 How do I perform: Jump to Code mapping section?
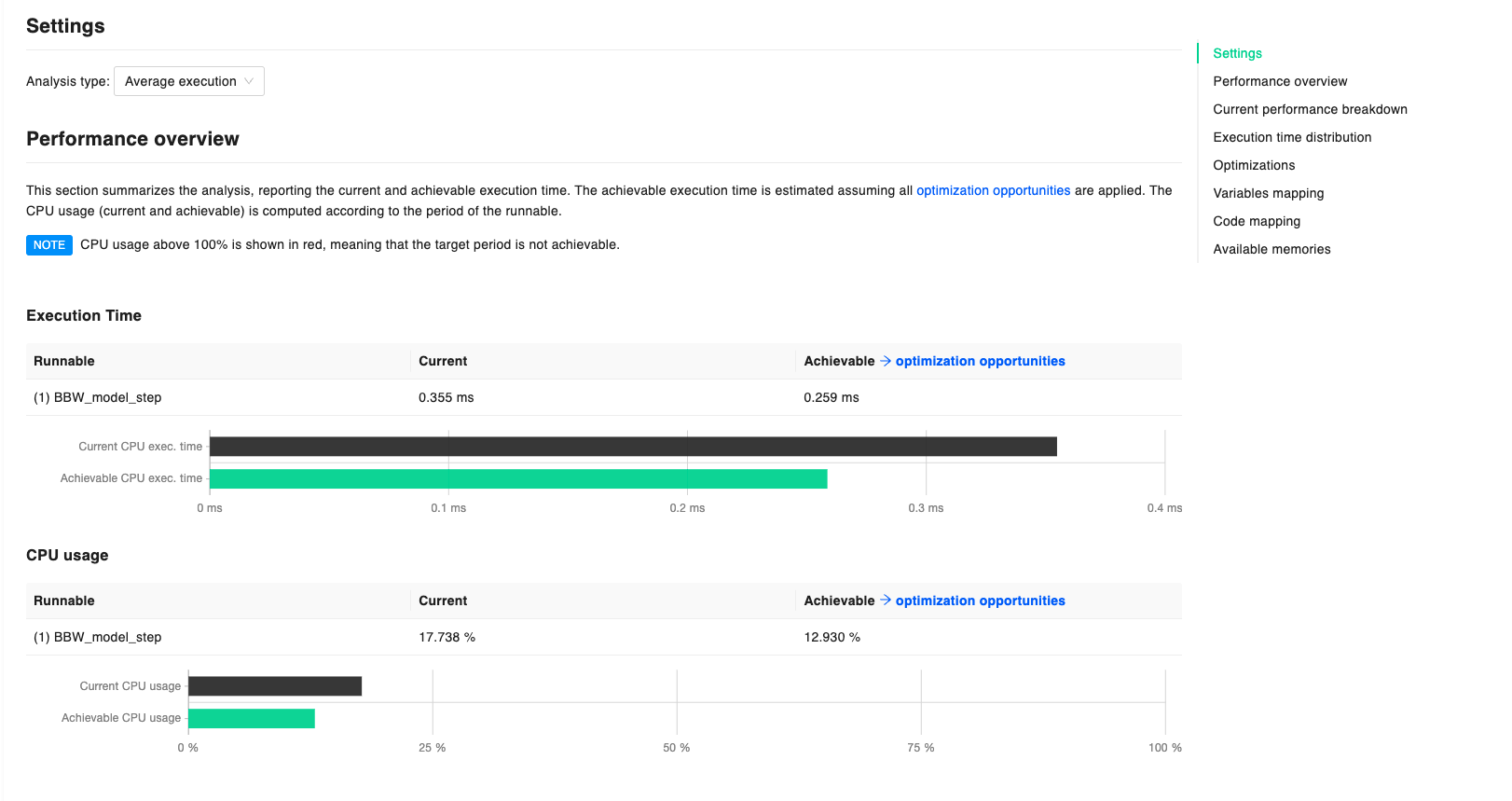1256,221
